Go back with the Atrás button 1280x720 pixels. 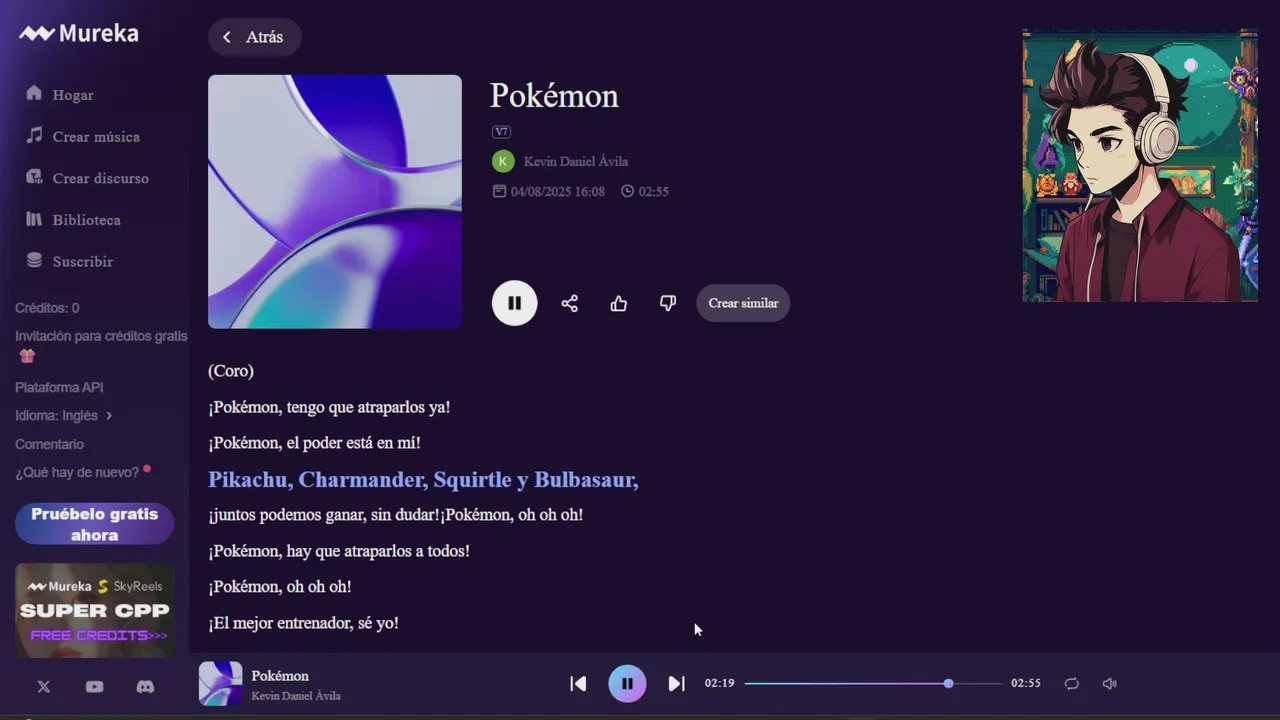tap(254, 37)
